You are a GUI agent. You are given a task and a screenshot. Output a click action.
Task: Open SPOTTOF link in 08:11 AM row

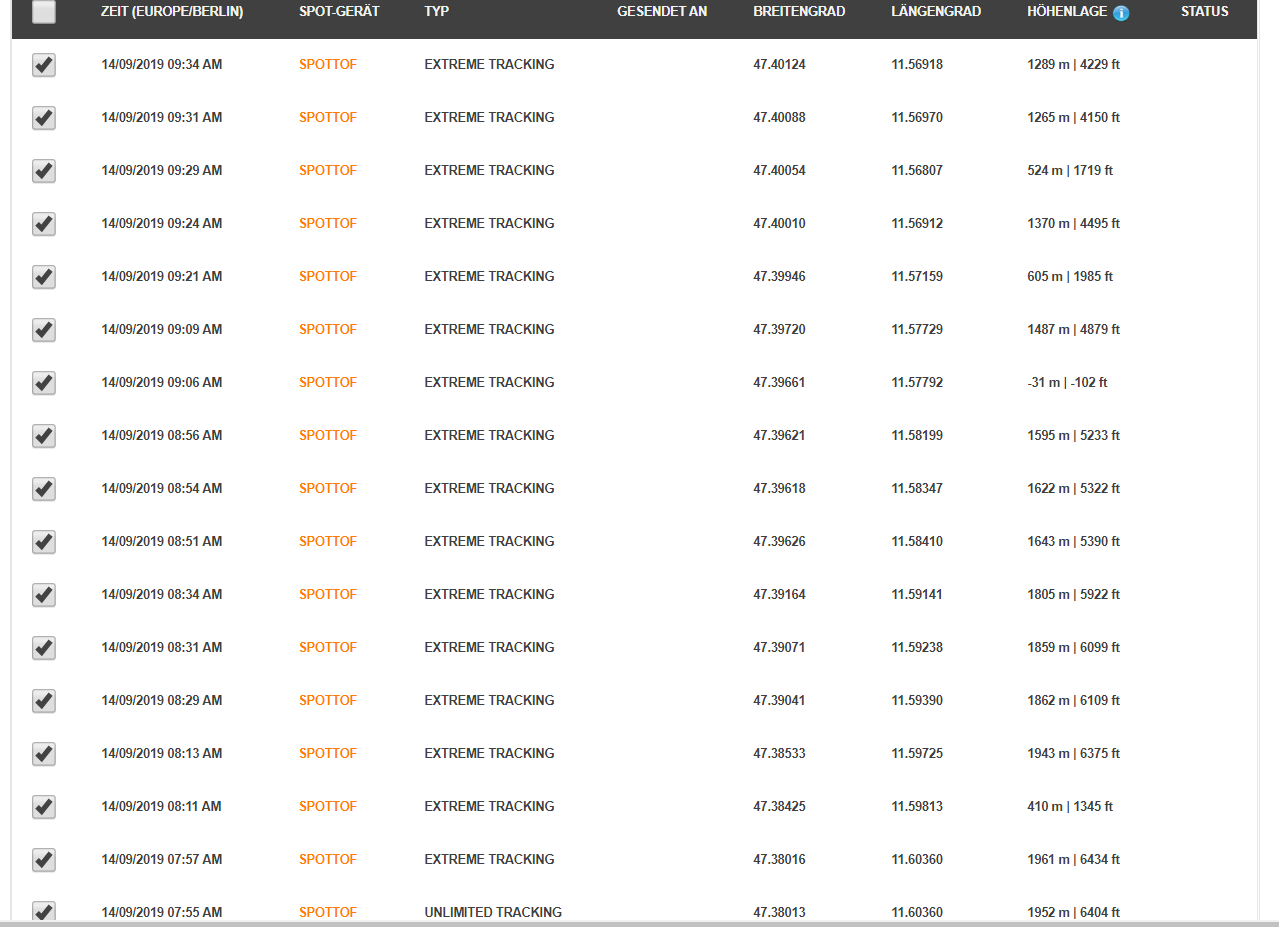pyautogui.click(x=328, y=807)
